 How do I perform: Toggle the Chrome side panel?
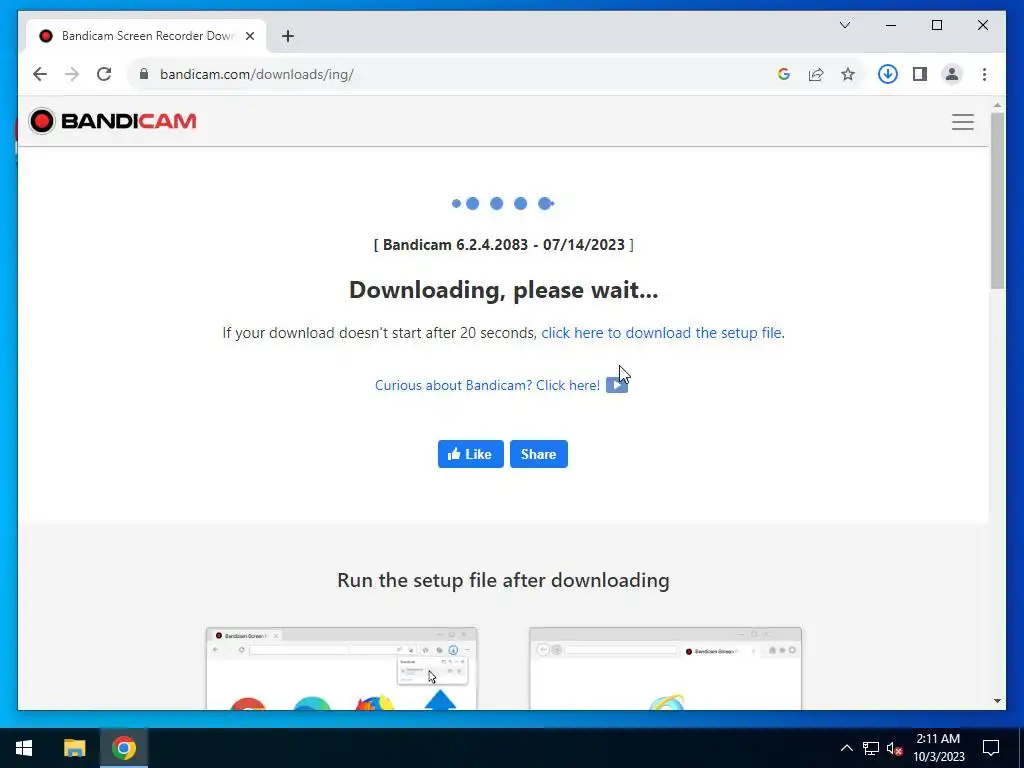click(x=920, y=74)
